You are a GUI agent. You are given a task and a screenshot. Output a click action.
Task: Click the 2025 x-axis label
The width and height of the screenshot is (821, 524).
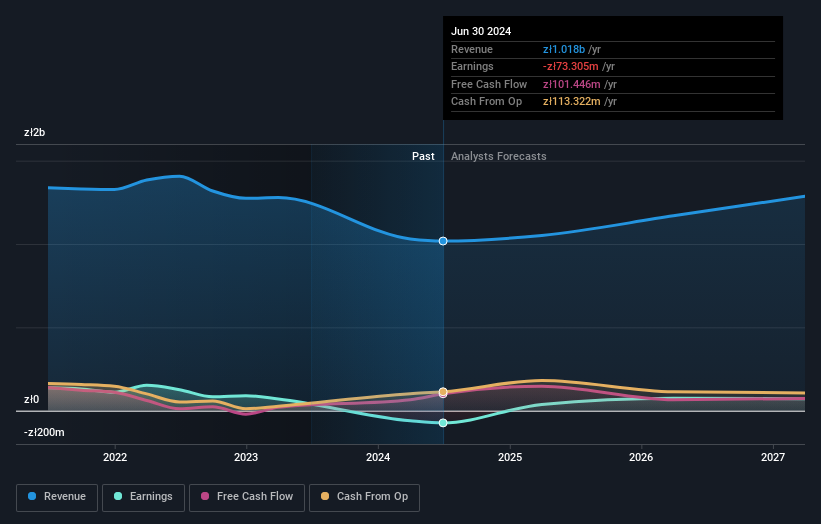point(510,457)
